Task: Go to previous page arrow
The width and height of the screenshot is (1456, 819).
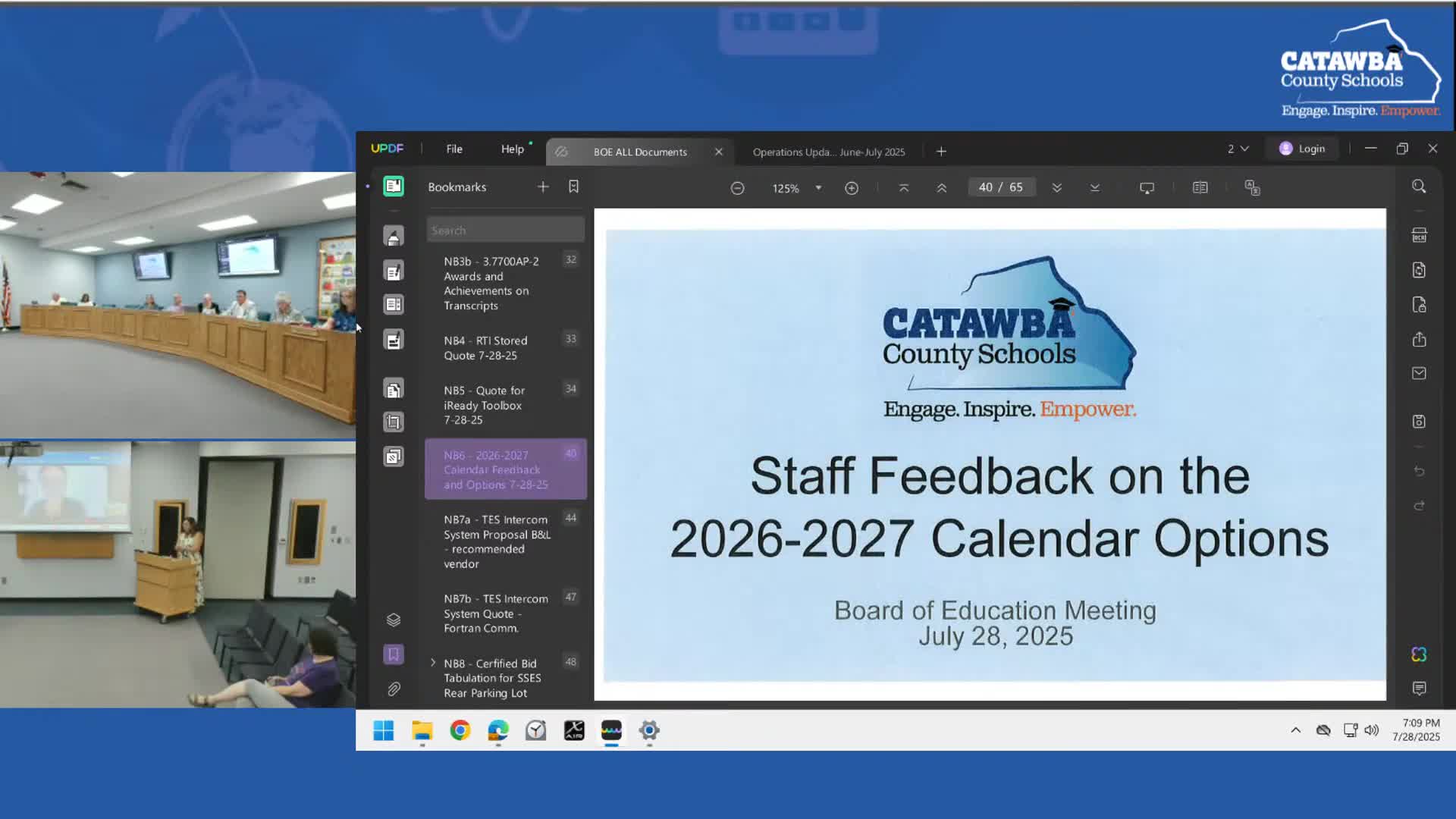Action: pyautogui.click(x=942, y=188)
